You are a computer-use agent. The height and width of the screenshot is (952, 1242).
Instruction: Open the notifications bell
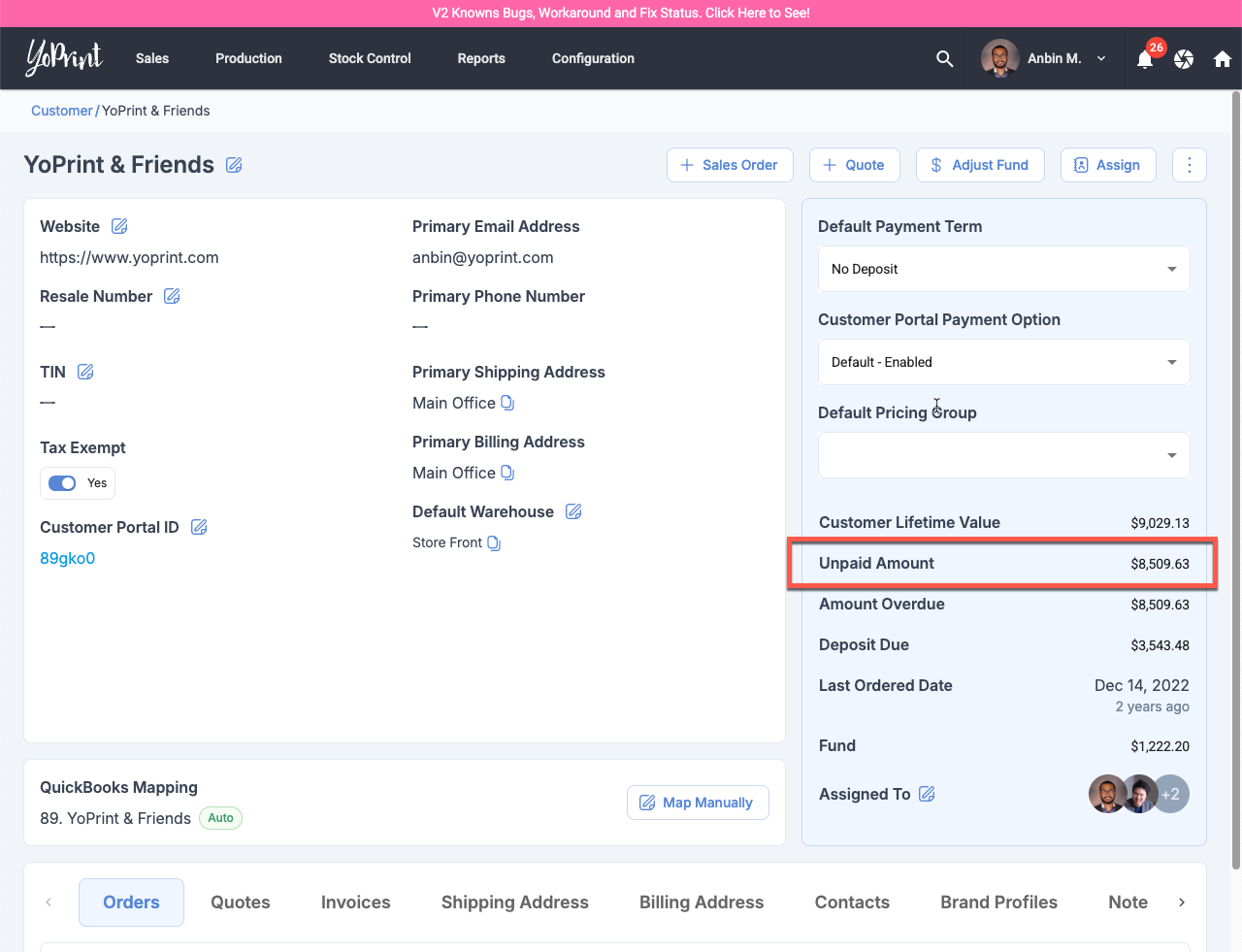(x=1145, y=59)
